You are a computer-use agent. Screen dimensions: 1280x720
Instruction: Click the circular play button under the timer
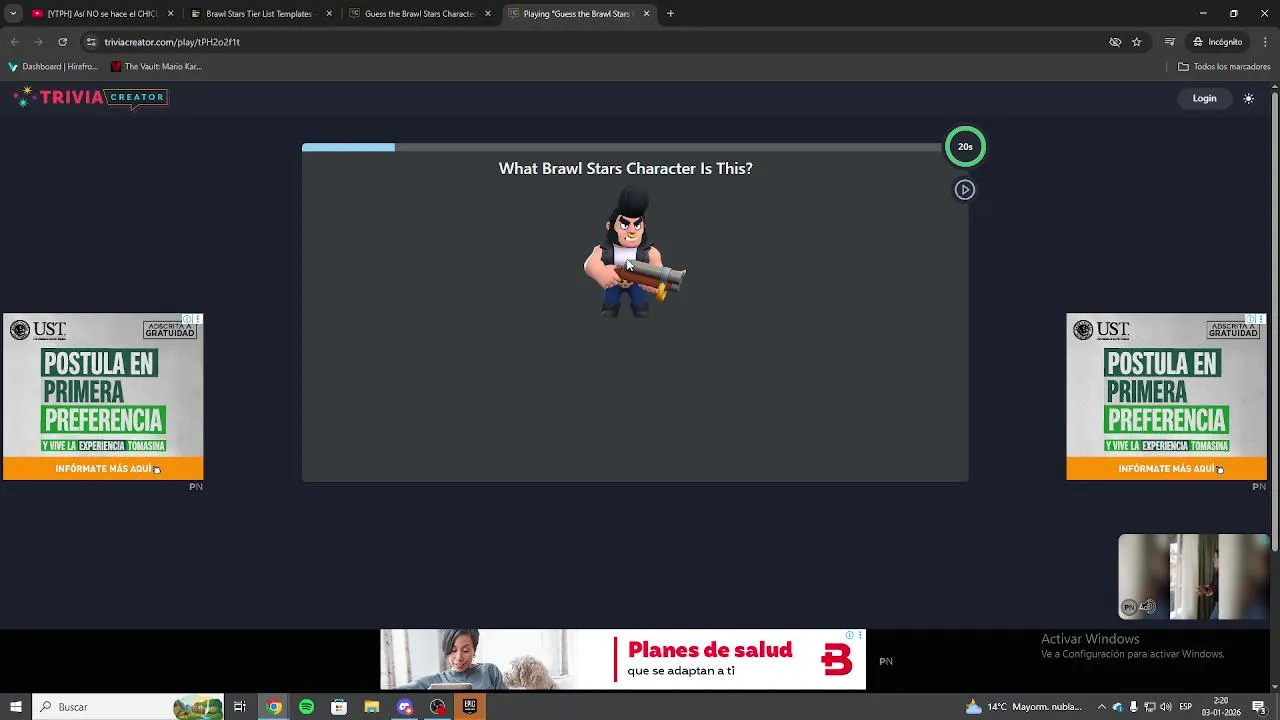(x=964, y=190)
